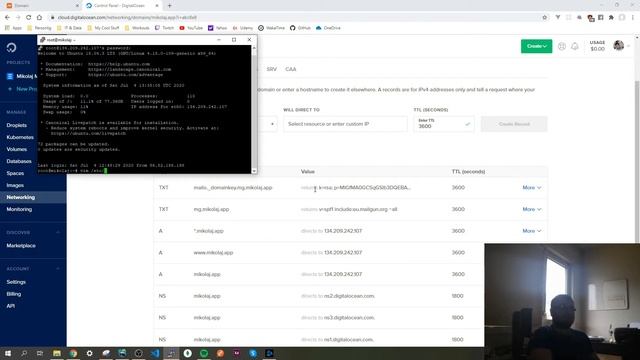640x360 pixels.
Task: Go back with the browser back arrow
Action: click(7, 18)
